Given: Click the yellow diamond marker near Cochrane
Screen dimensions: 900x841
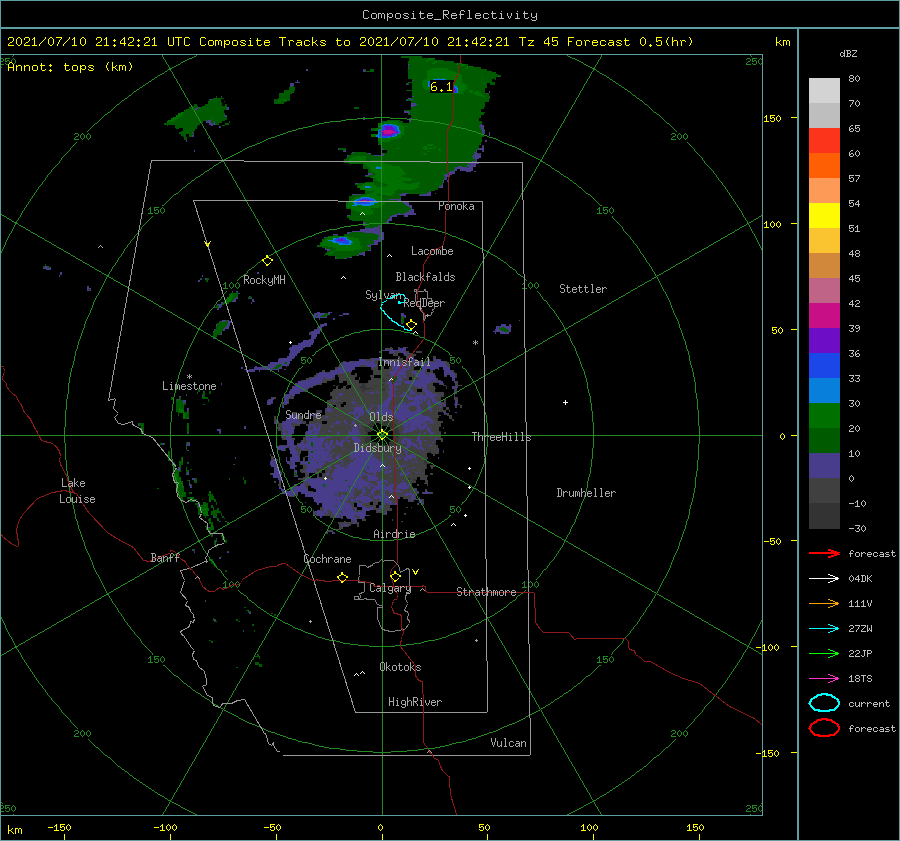Looking at the screenshot, I should 342,577.
